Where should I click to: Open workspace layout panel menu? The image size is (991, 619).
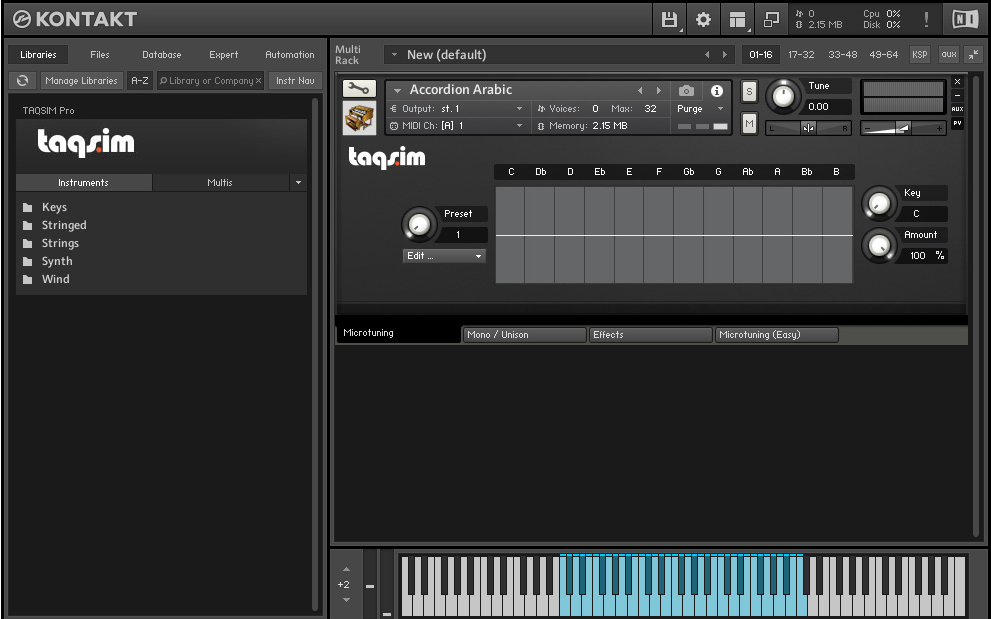point(738,20)
